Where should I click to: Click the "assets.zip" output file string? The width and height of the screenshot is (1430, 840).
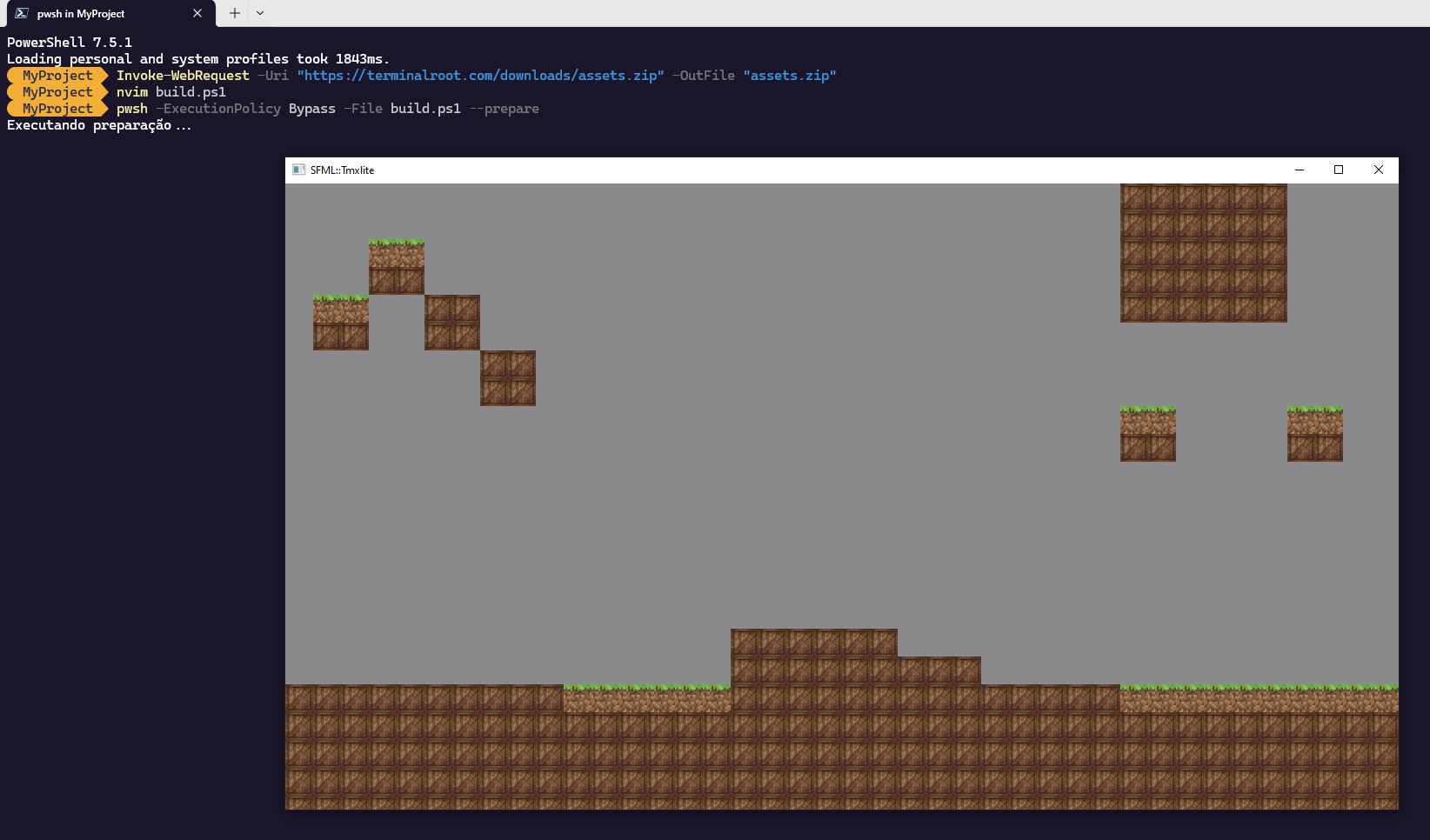coord(790,76)
